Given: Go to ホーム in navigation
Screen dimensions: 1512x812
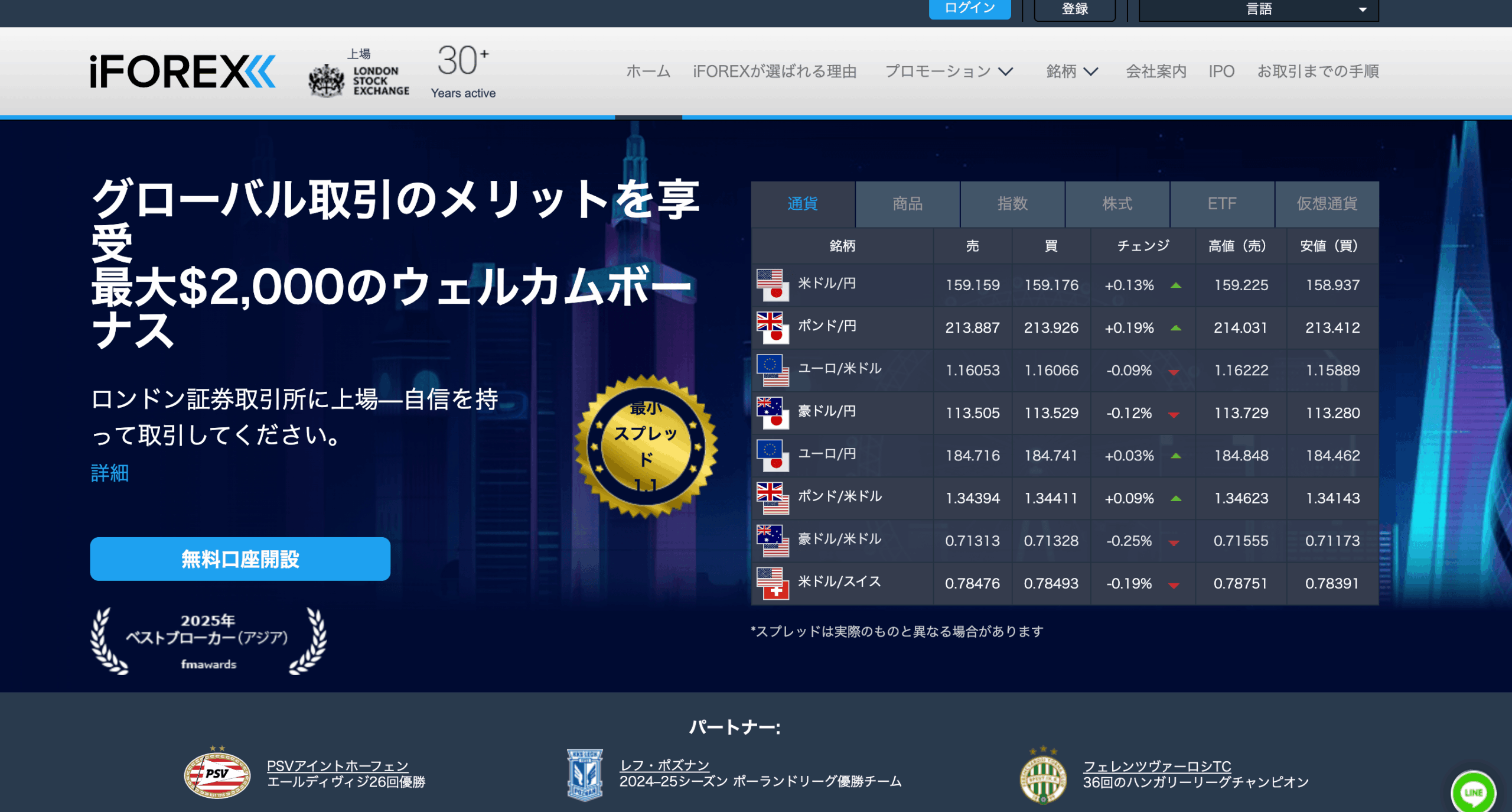Looking at the screenshot, I should pyautogui.click(x=649, y=72).
